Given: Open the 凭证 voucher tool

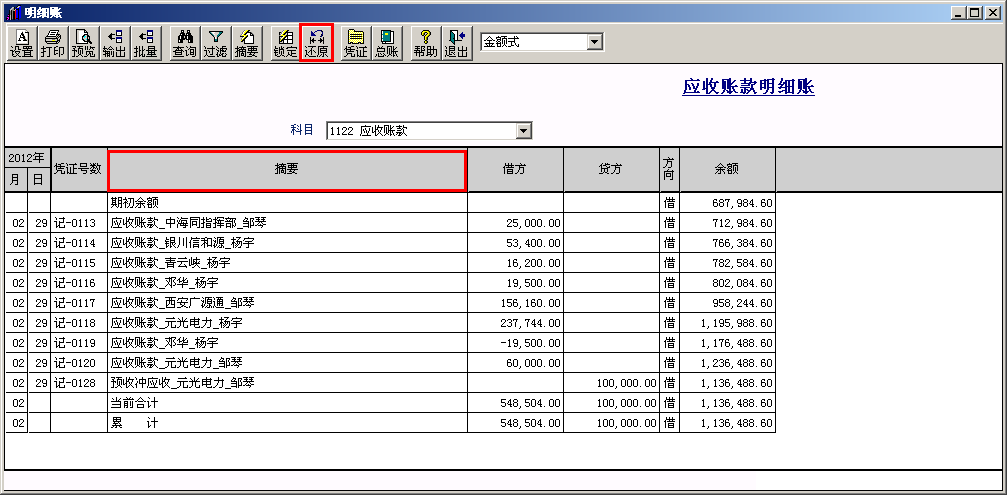Looking at the screenshot, I should (355, 44).
